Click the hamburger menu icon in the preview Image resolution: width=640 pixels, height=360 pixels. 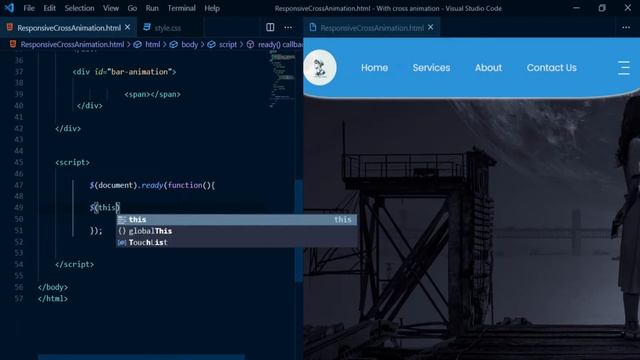click(x=624, y=68)
